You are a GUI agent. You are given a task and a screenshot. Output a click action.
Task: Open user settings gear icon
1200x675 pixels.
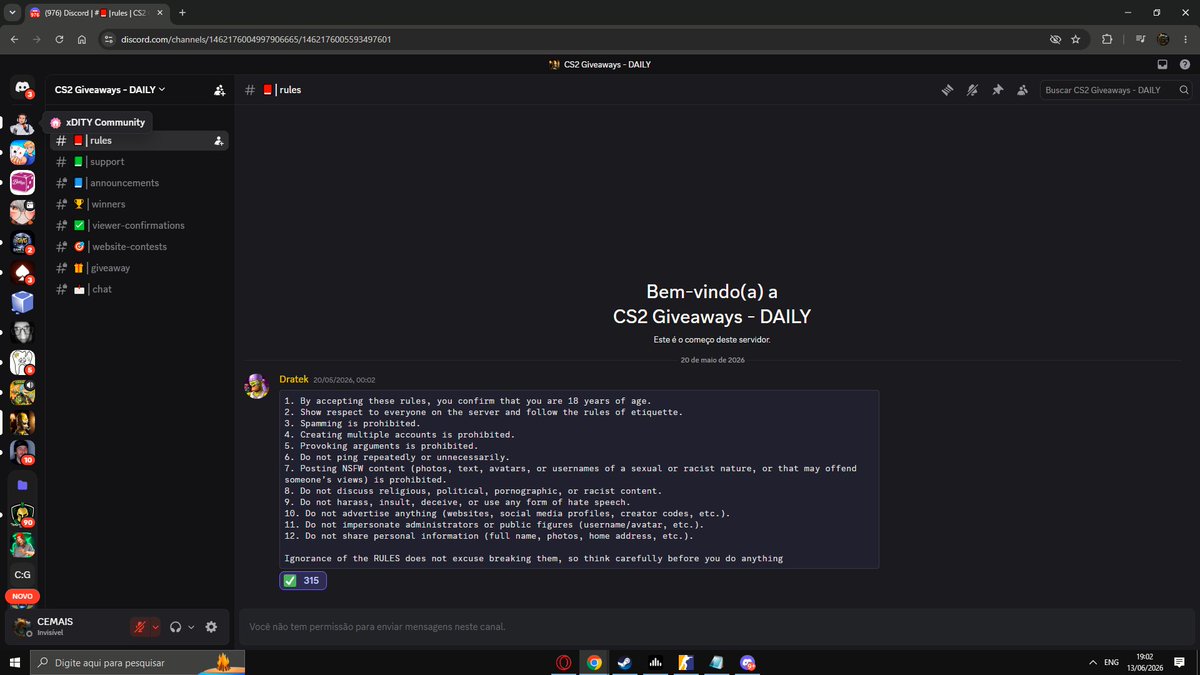tap(211, 627)
